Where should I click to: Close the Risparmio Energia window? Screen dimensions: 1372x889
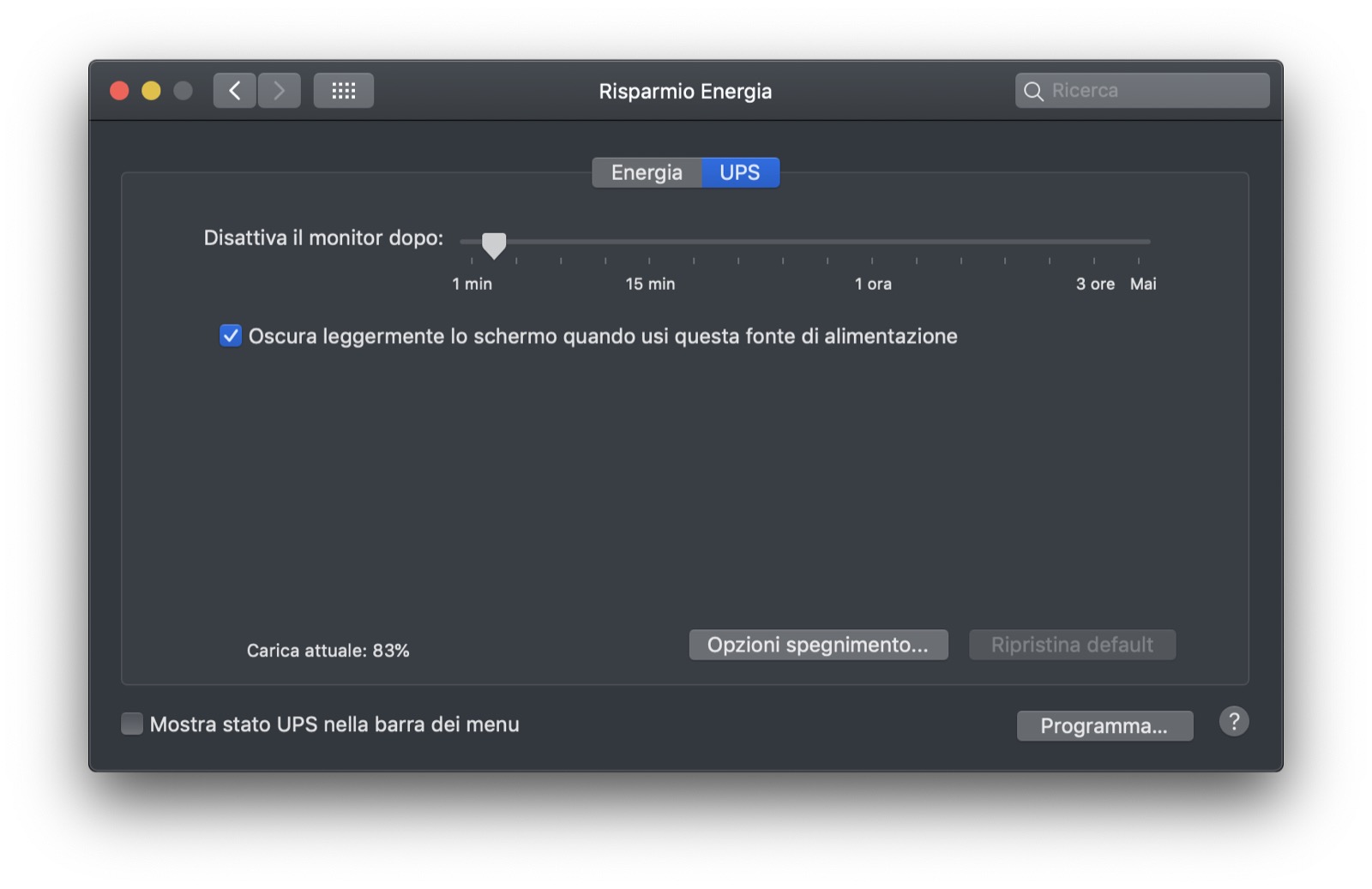pos(119,90)
